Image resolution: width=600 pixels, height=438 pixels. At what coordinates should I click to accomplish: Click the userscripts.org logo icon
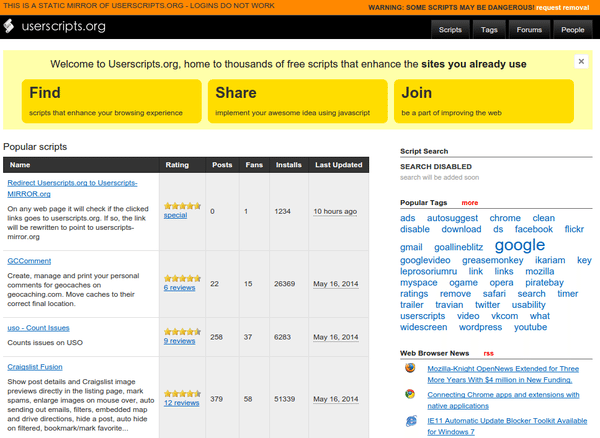click(x=8, y=26)
